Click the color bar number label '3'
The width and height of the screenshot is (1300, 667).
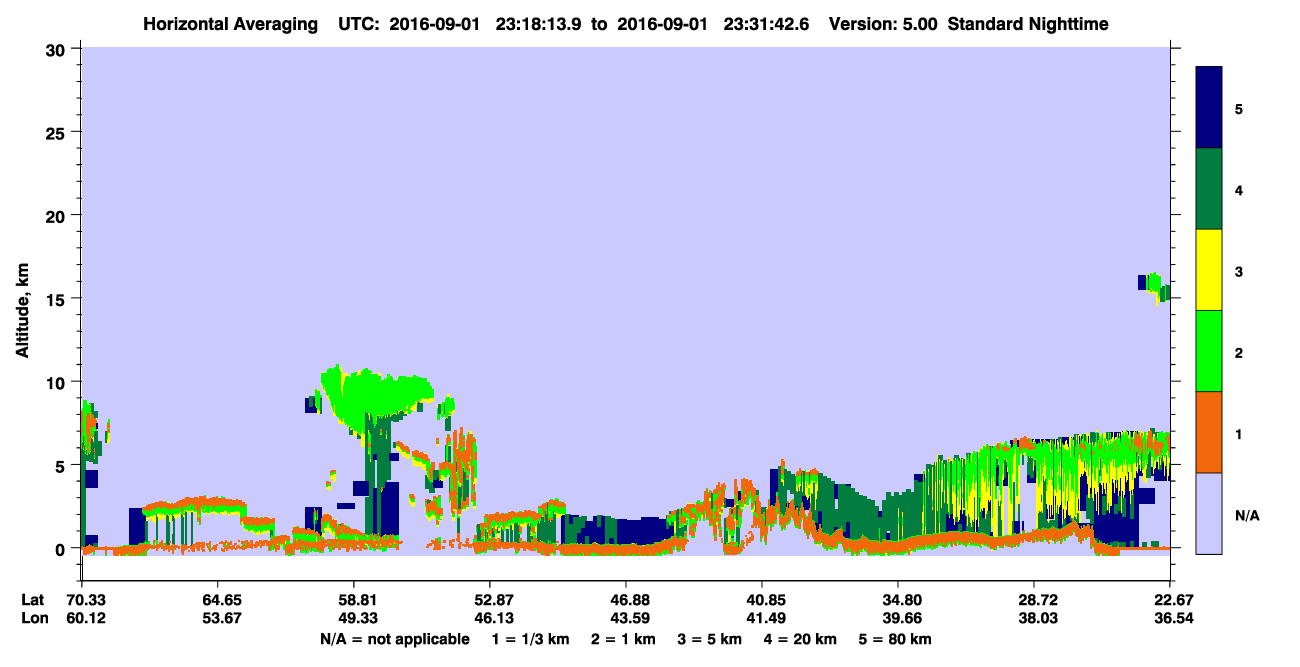coord(1239,270)
